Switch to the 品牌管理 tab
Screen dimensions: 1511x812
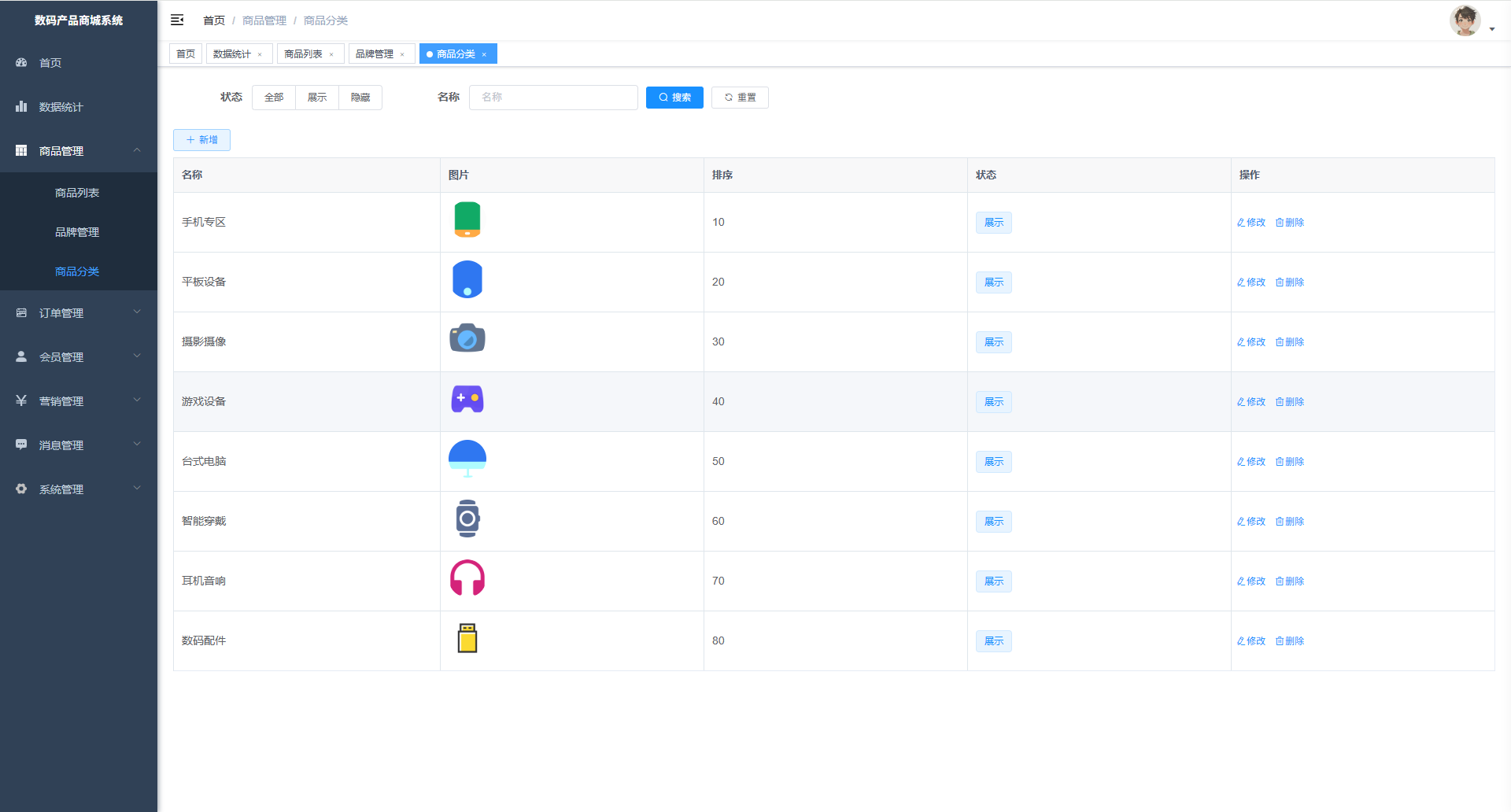pyautogui.click(x=375, y=54)
